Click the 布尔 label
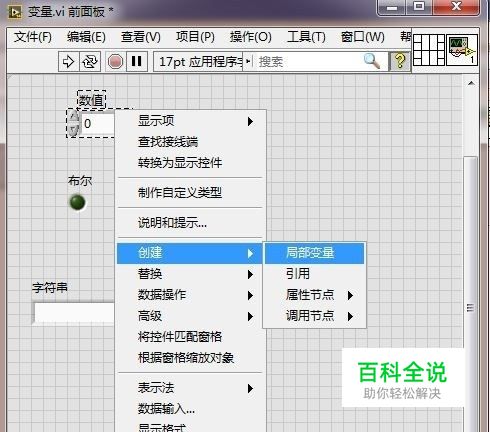490x432 pixels. 80,181
